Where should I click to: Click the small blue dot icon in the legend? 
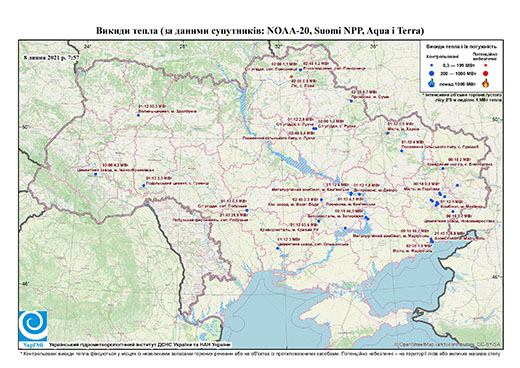(431, 66)
